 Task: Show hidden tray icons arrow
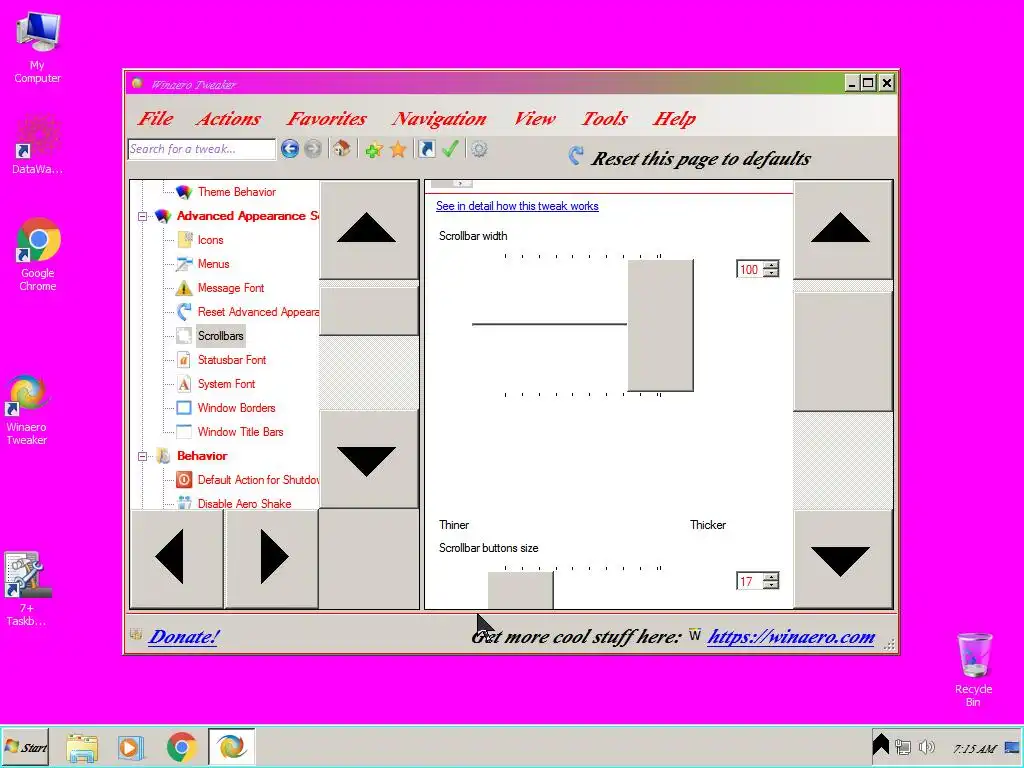(x=880, y=744)
